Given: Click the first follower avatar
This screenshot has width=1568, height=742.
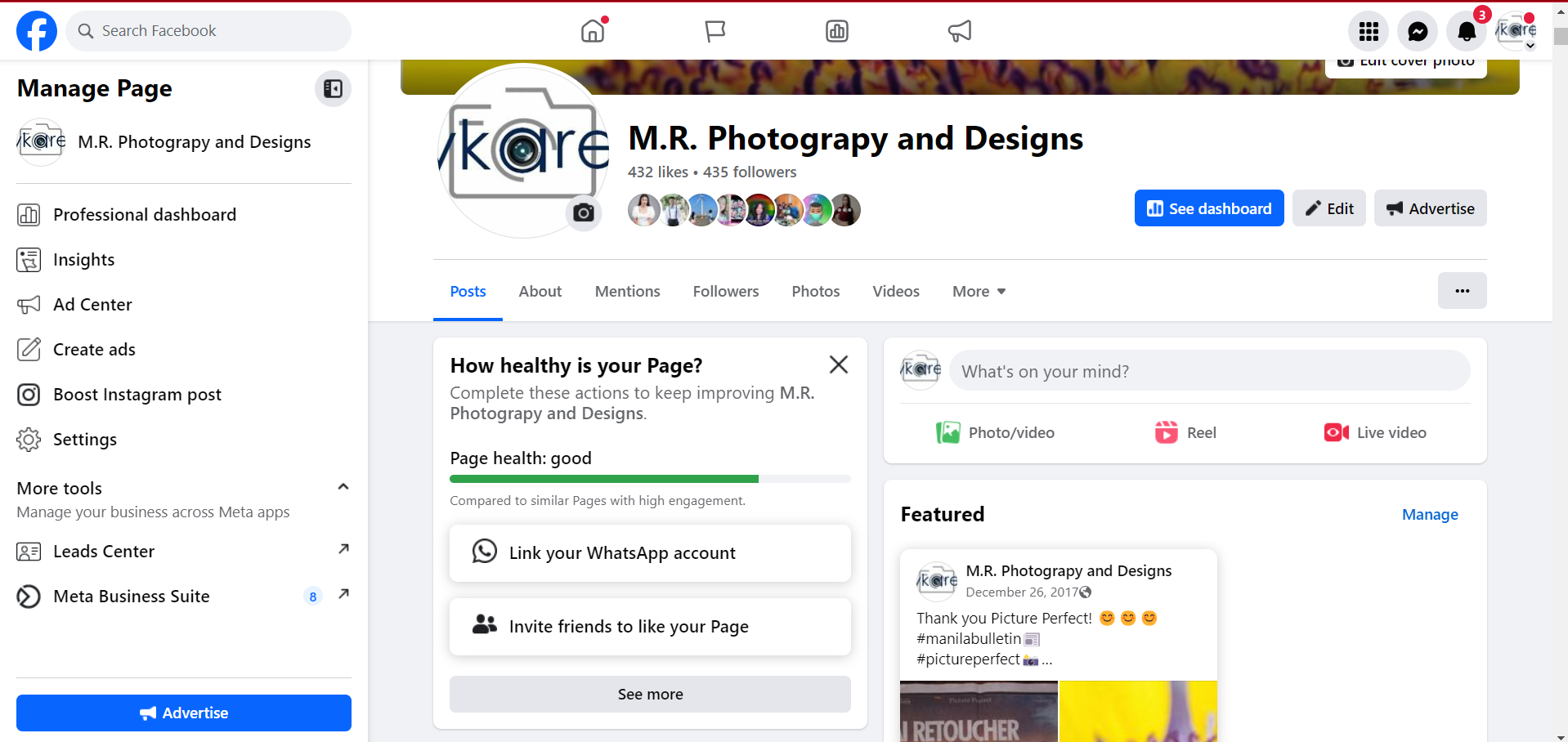Looking at the screenshot, I should tap(643, 210).
